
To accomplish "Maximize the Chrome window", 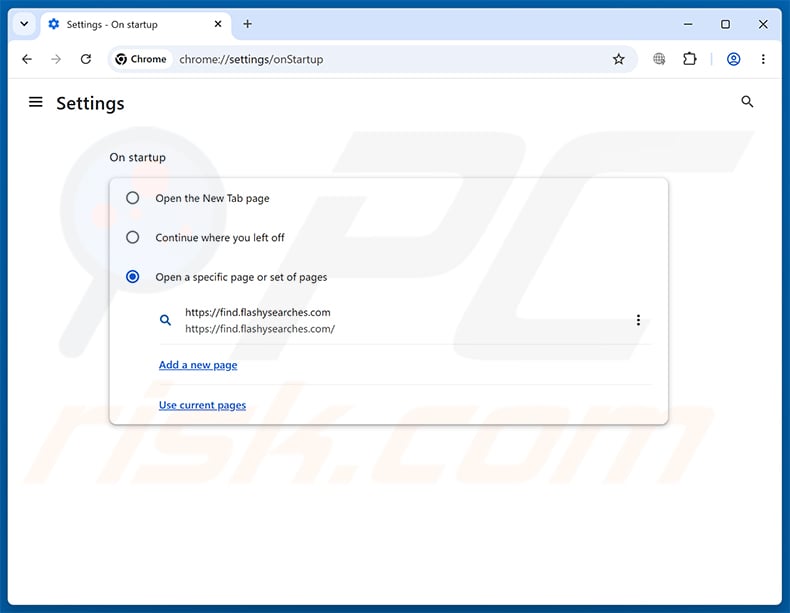I will [x=725, y=24].
